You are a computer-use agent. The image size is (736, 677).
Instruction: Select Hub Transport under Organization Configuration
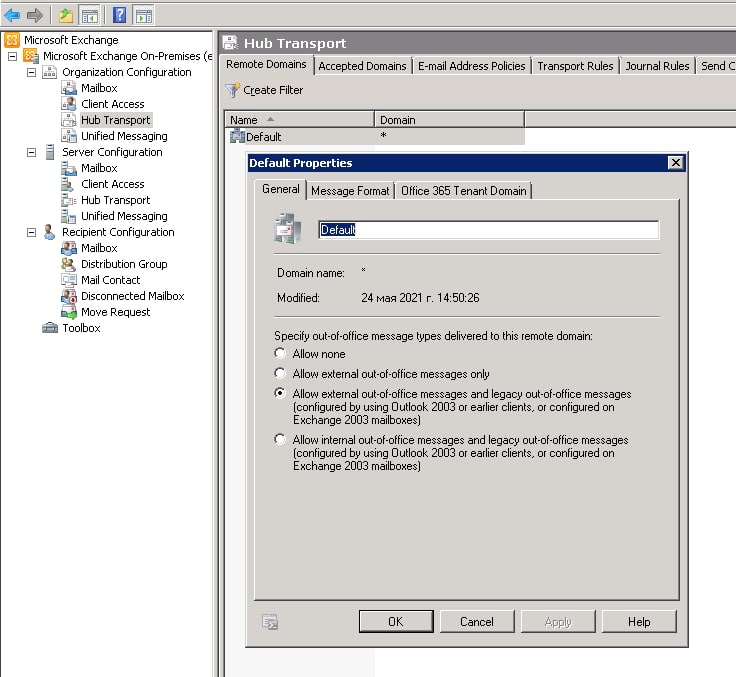pos(115,120)
